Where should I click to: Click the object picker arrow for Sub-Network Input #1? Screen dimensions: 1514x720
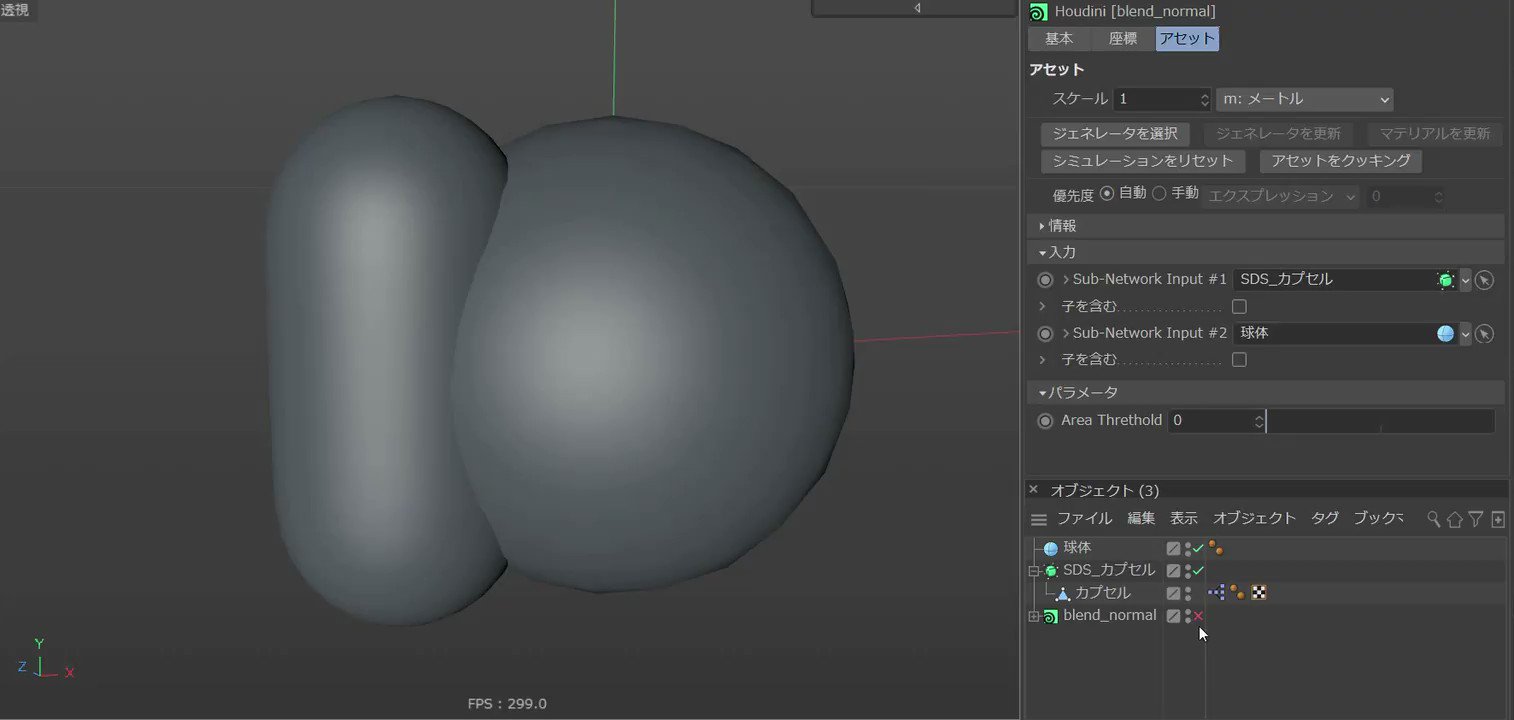(x=1485, y=280)
